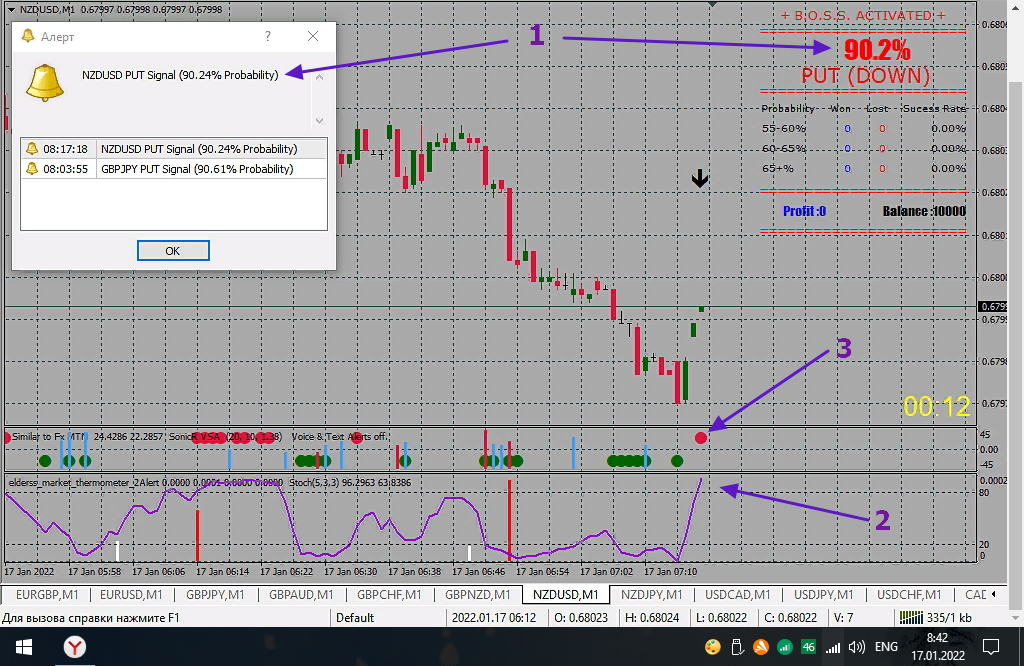Switch to the EURGBP,M1 chart tab
Screen dimensions: 1024x666
click(47, 595)
